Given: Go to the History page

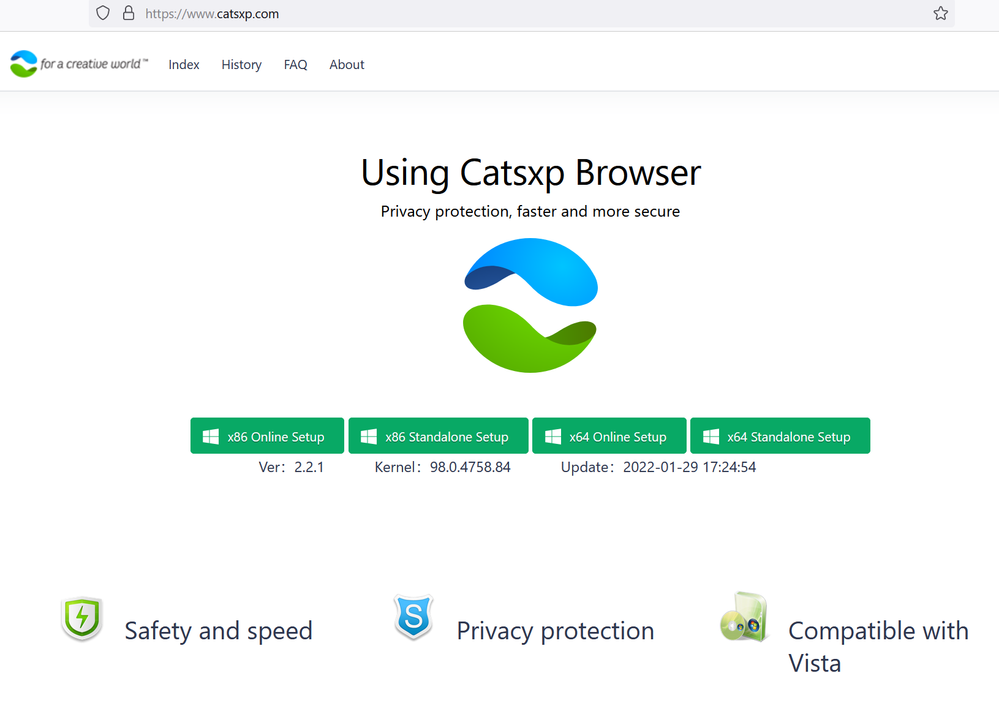Looking at the screenshot, I should [x=241, y=65].
